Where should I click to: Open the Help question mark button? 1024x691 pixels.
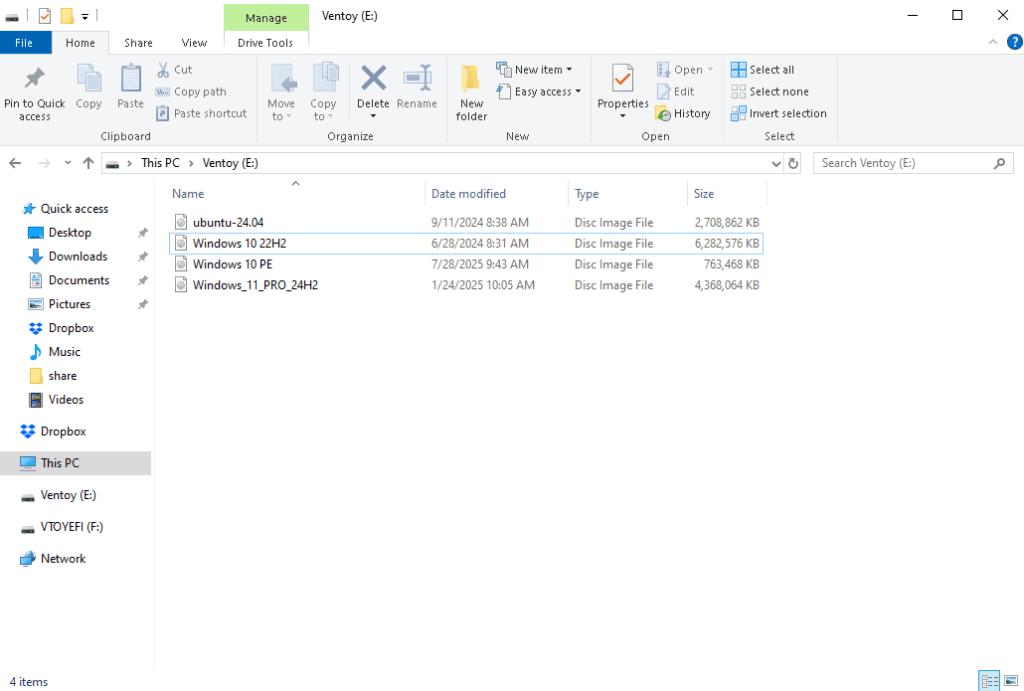coord(1014,42)
